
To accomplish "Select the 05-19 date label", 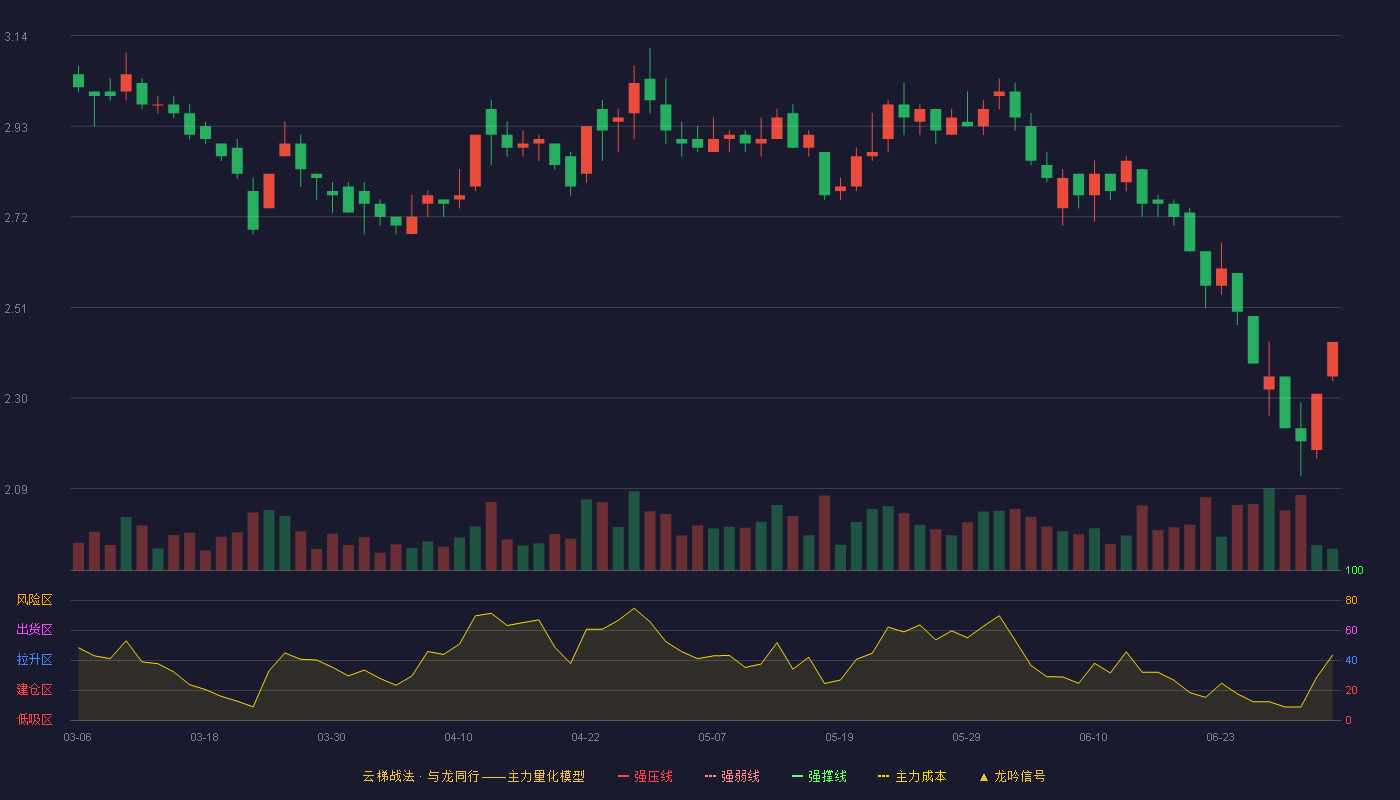I will tap(839, 737).
